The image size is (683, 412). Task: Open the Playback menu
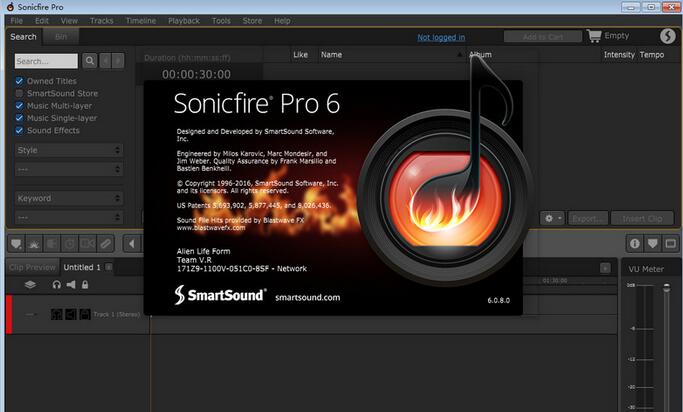[x=184, y=20]
